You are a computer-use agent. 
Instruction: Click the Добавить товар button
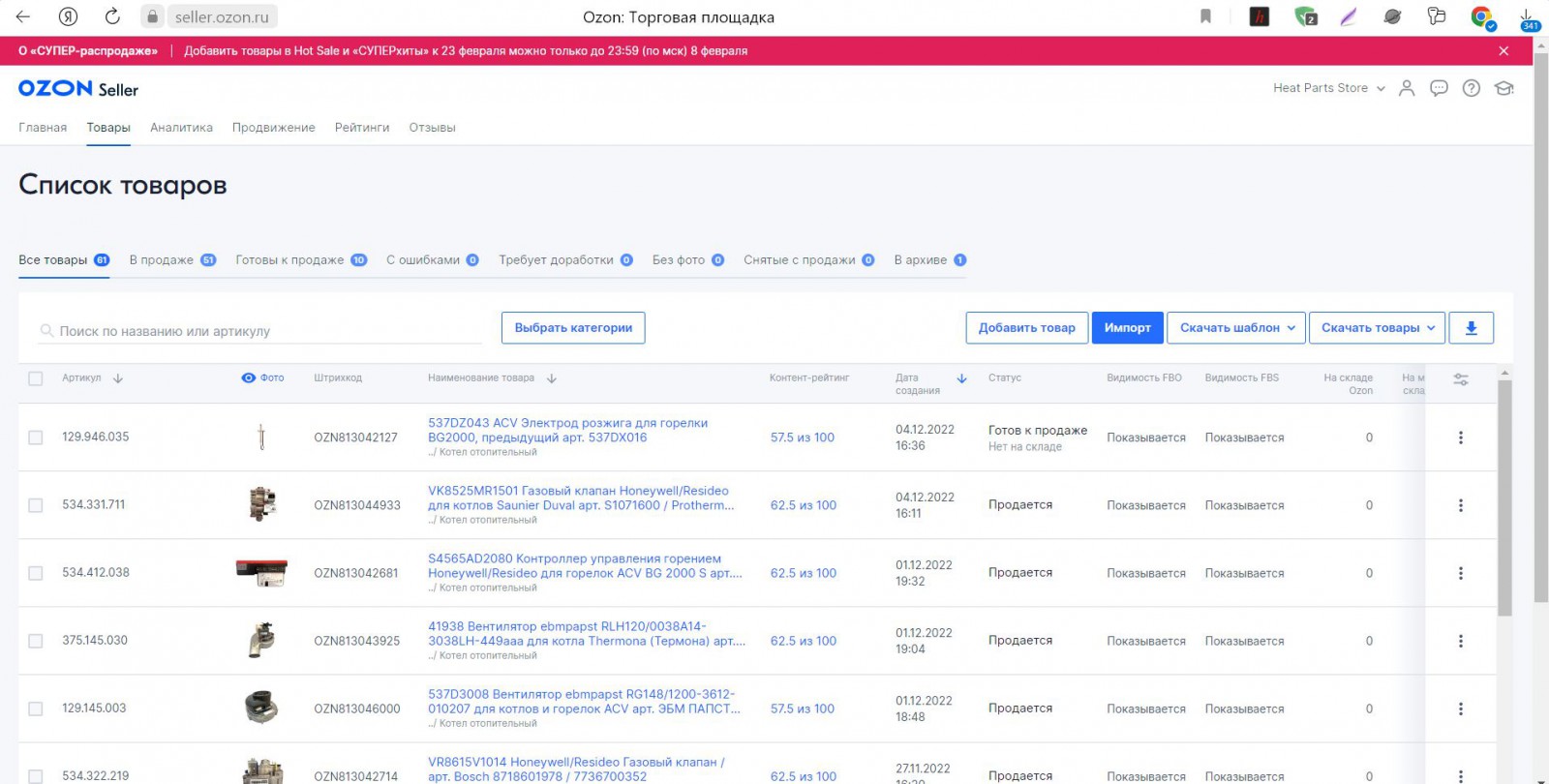pos(1027,328)
